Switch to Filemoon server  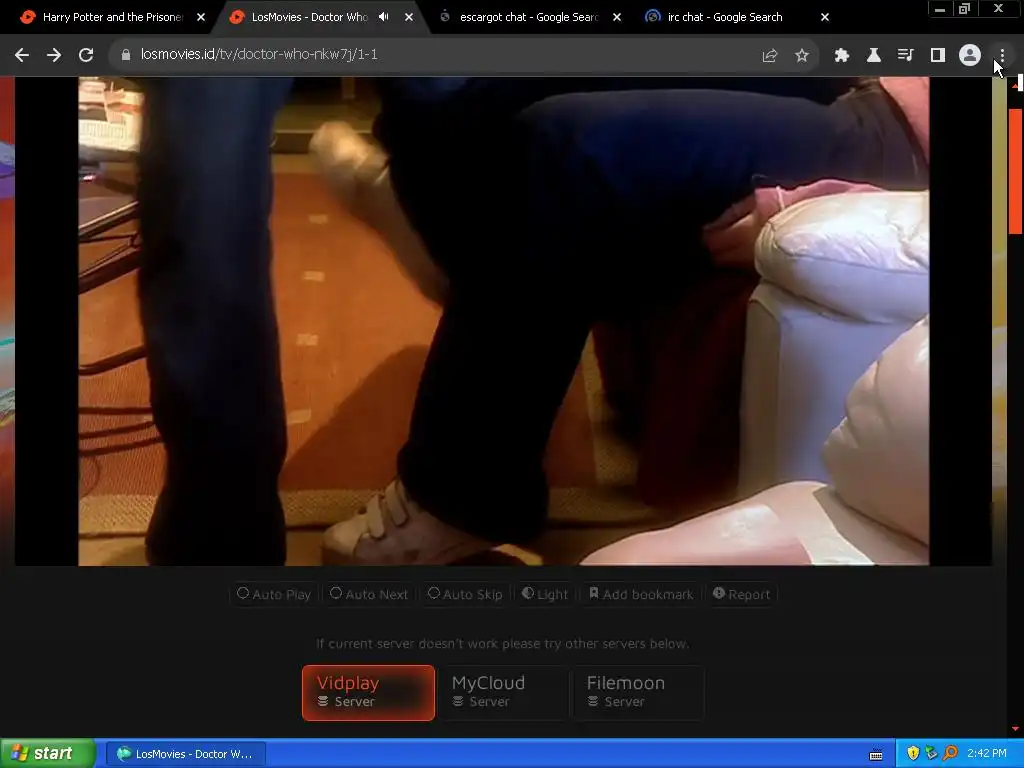click(x=639, y=693)
